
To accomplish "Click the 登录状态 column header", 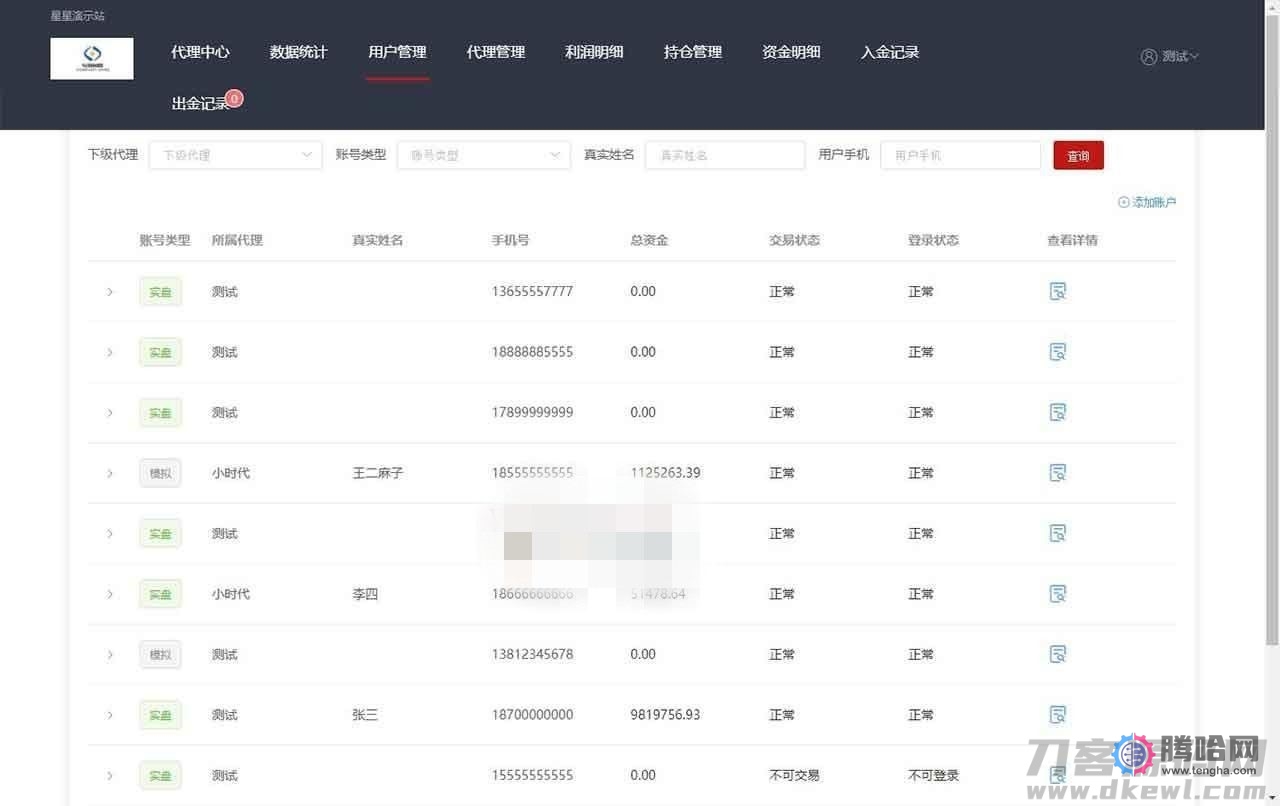I will point(933,240).
